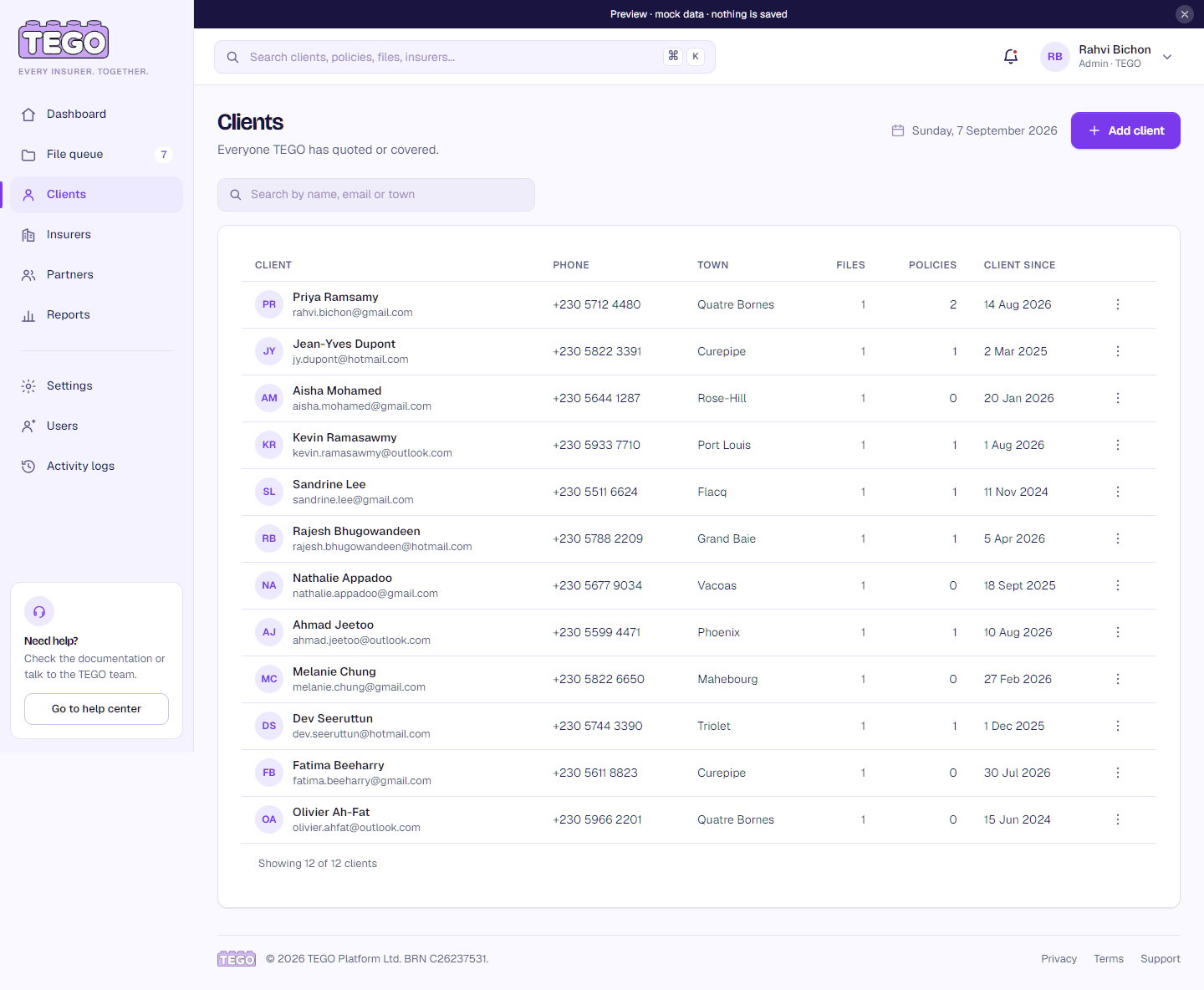1204x990 pixels.
Task: Open the Privacy link in footer
Action: click(x=1059, y=959)
